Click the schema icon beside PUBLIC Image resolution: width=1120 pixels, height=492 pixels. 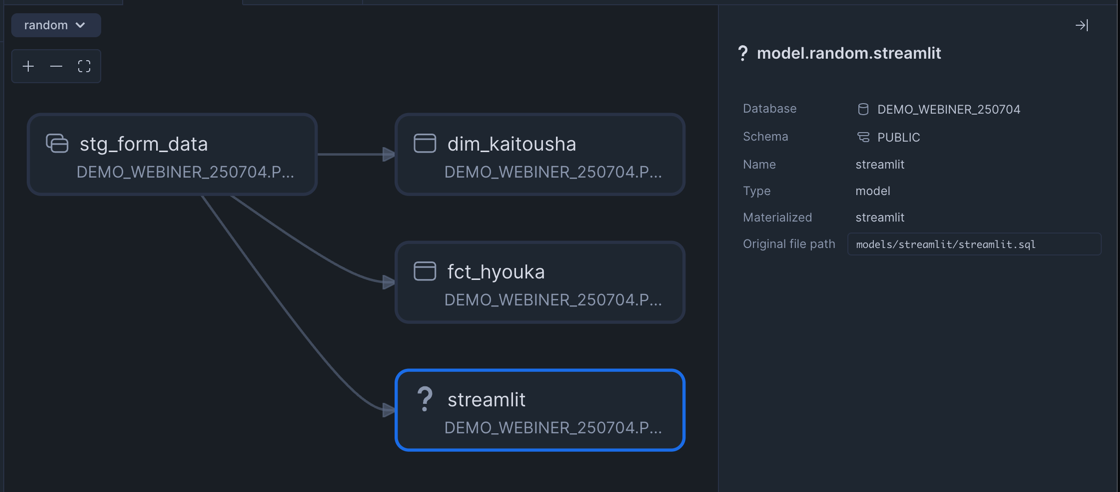click(863, 137)
